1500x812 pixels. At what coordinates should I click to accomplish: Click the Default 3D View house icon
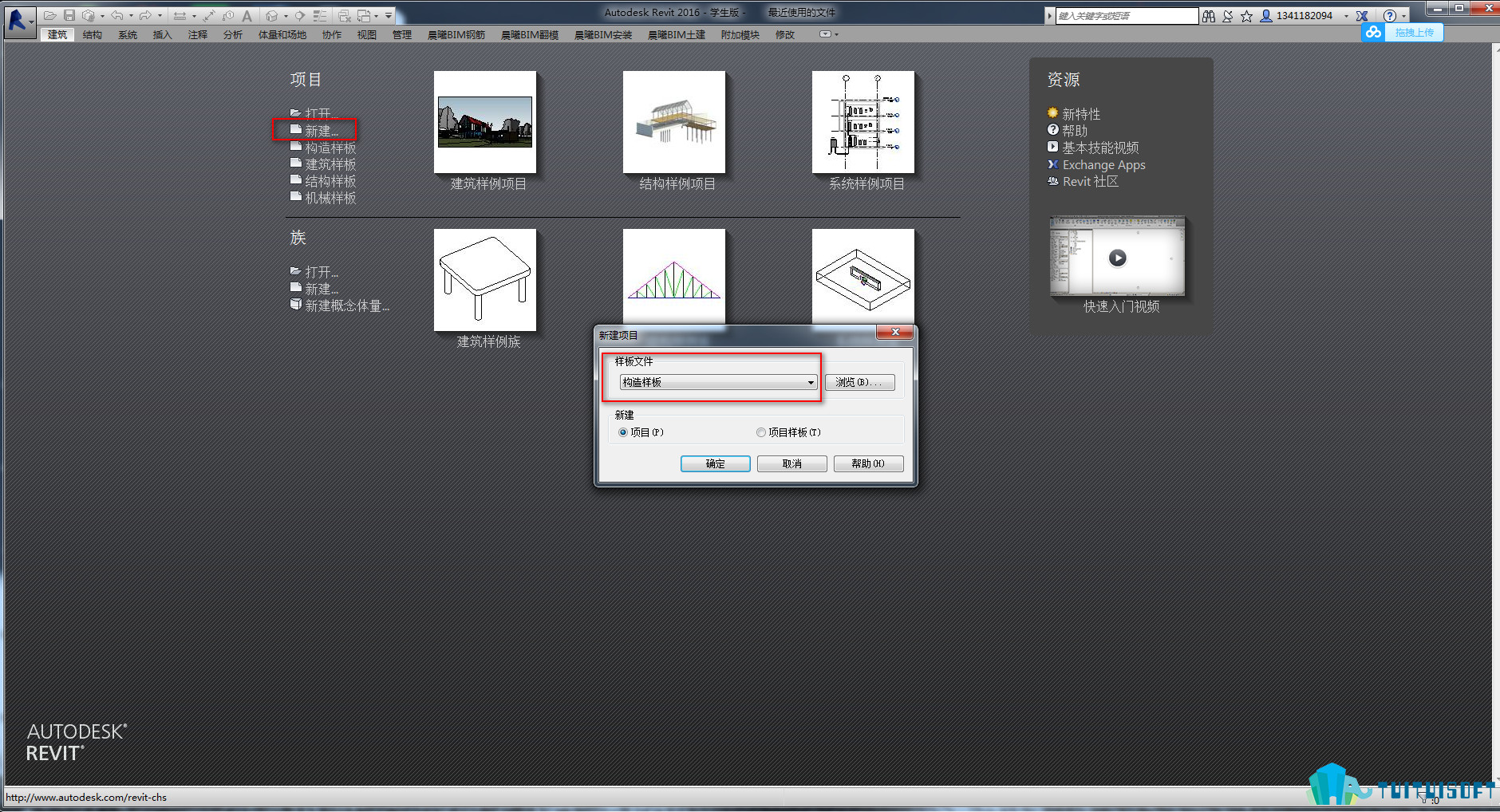[x=272, y=15]
